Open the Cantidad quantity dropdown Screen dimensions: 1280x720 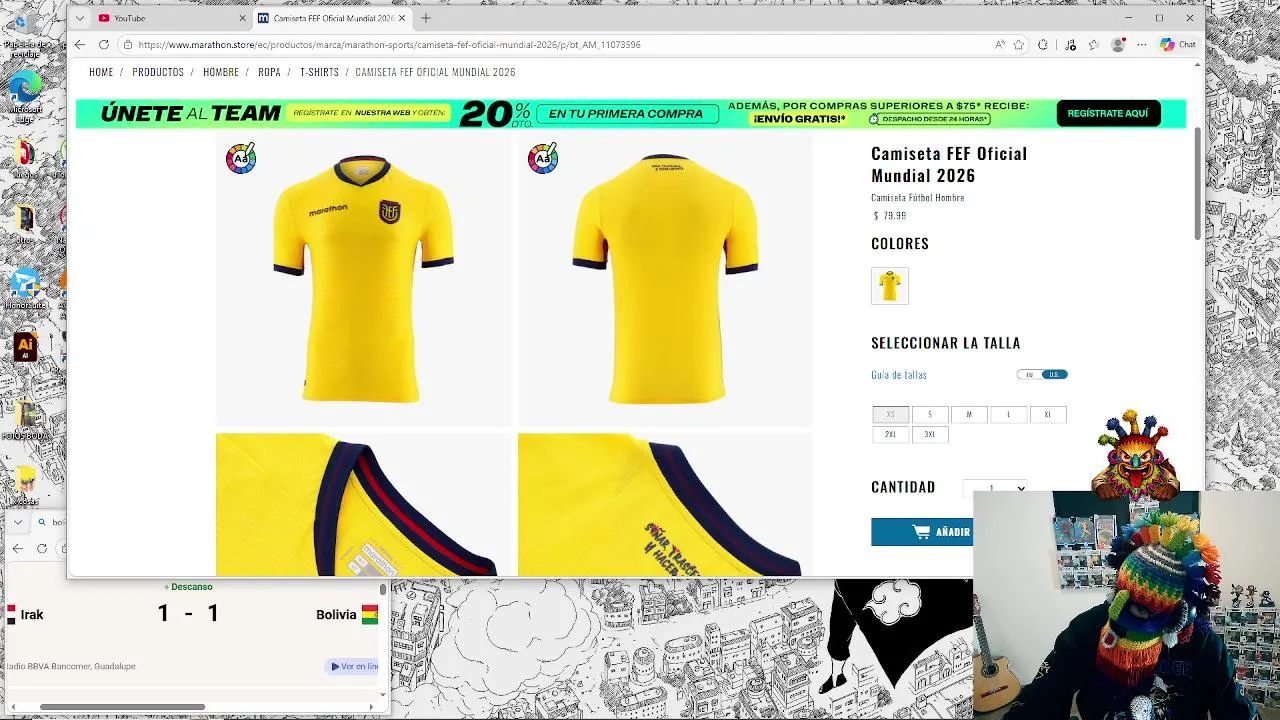coord(995,488)
